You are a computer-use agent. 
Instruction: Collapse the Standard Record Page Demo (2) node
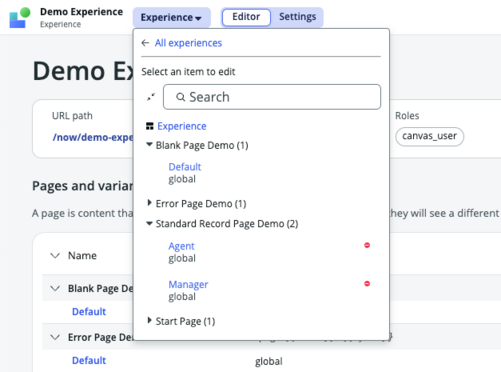[149, 223]
